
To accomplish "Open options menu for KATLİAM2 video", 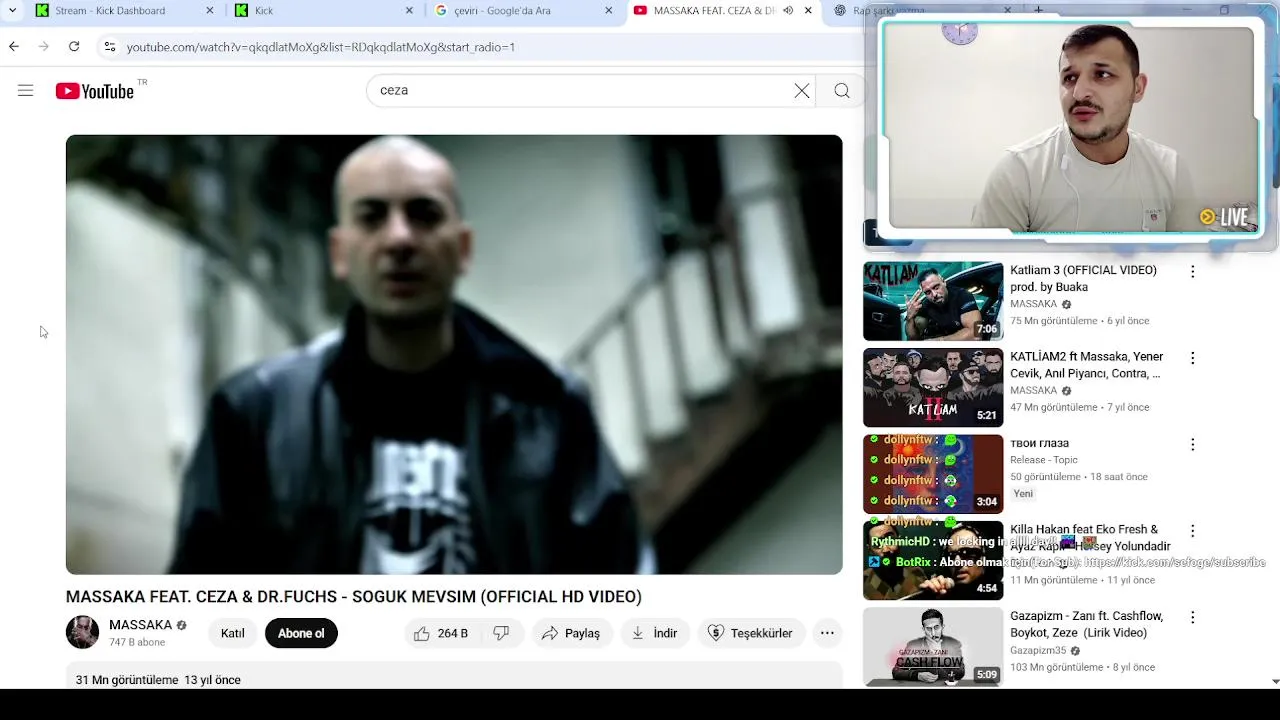I will (1192, 358).
